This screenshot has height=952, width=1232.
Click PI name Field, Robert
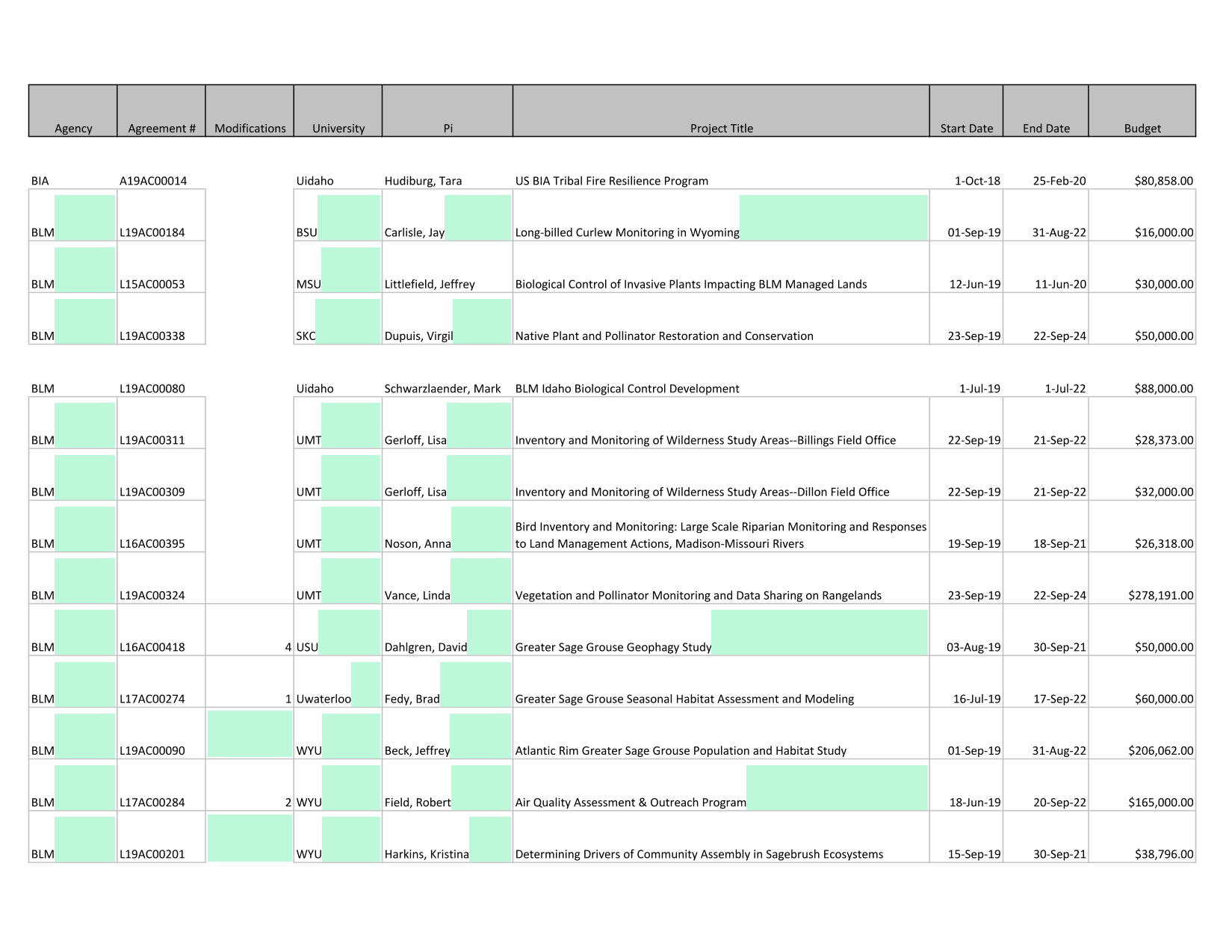pyautogui.click(x=418, y=802)
